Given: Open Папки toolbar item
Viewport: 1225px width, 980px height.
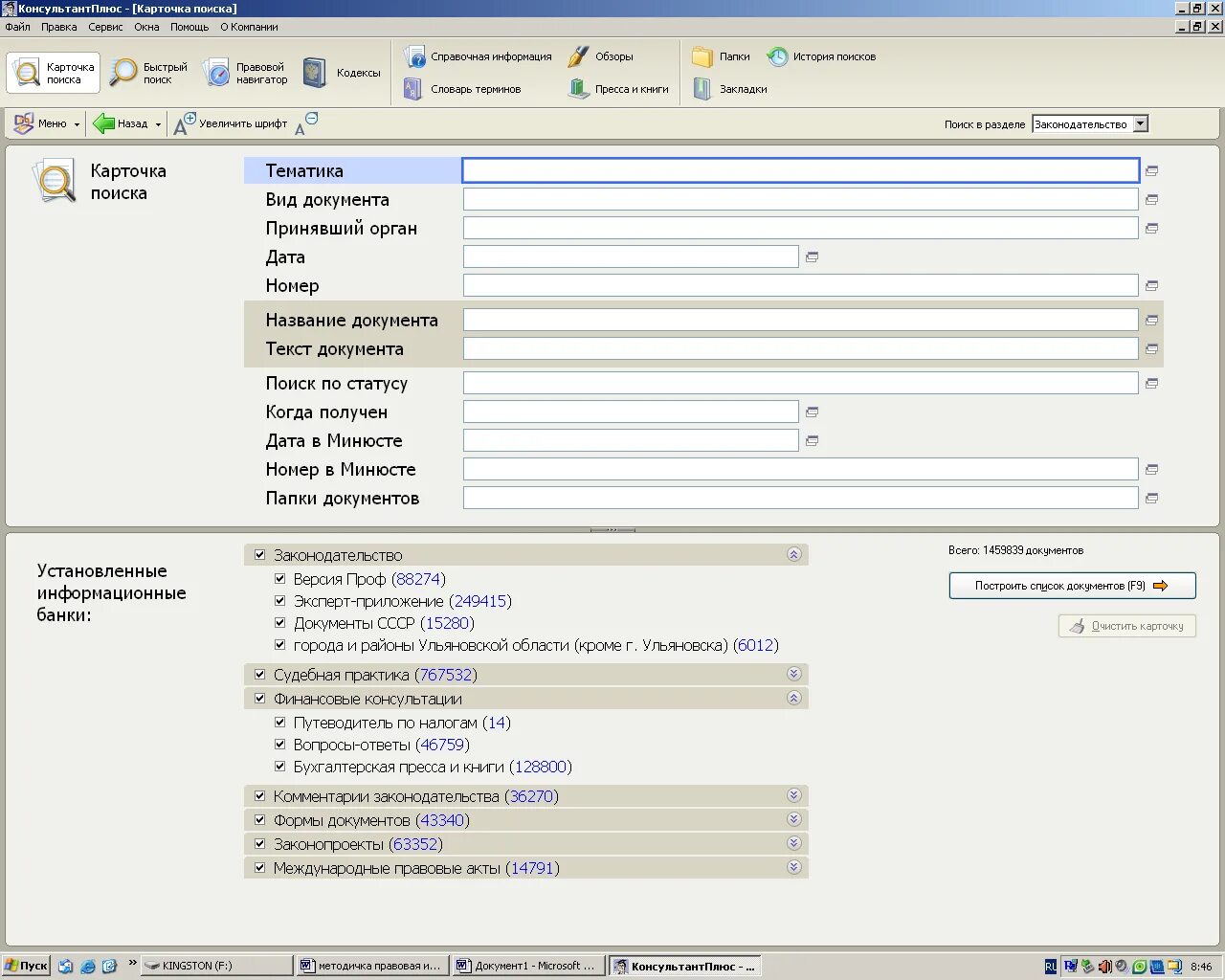Looking at the screenshot, I should tap(721, 56).
